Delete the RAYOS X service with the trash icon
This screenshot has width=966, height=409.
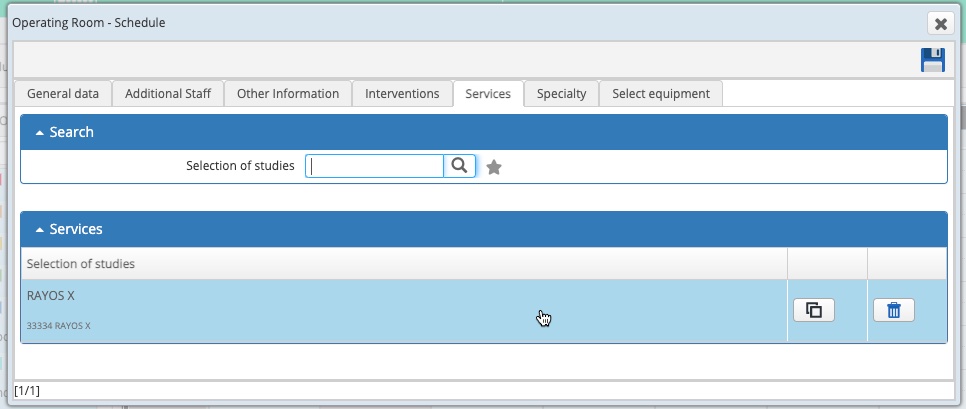click(894, 310)
